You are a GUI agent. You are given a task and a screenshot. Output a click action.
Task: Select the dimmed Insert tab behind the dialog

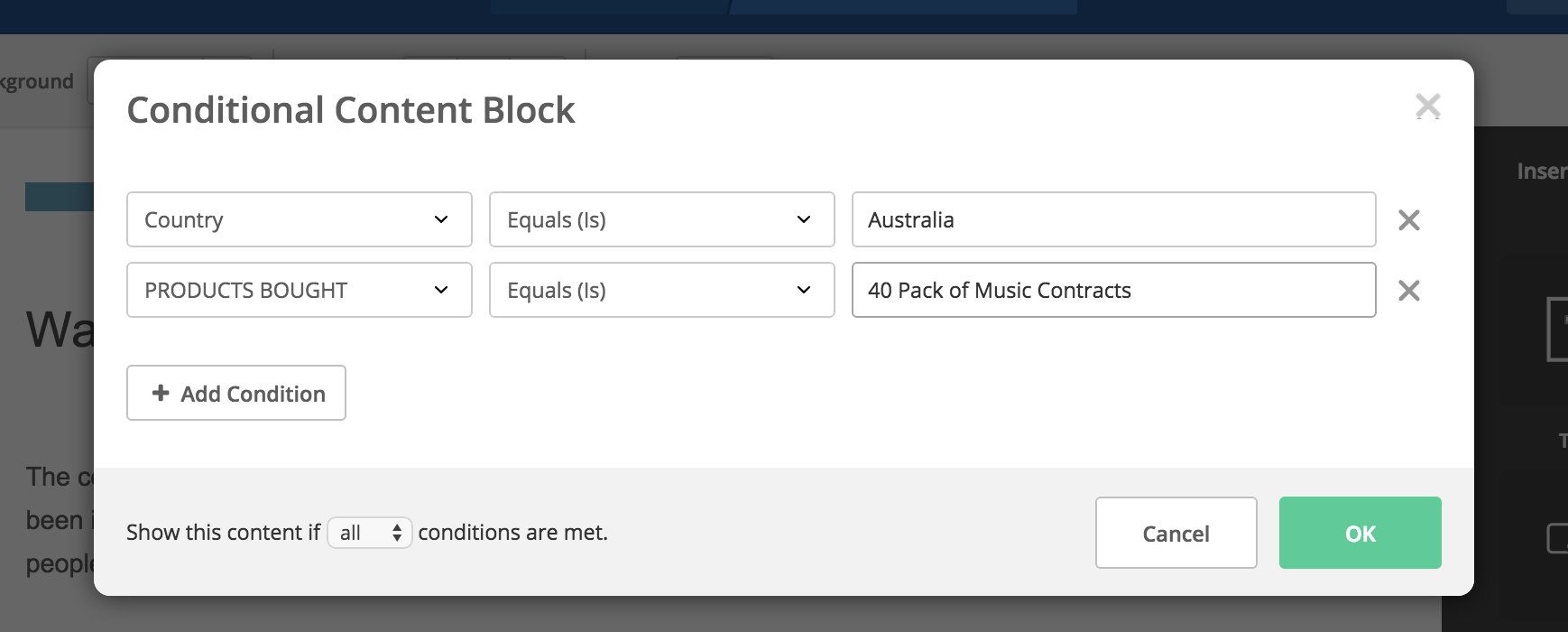(1542, 172)
